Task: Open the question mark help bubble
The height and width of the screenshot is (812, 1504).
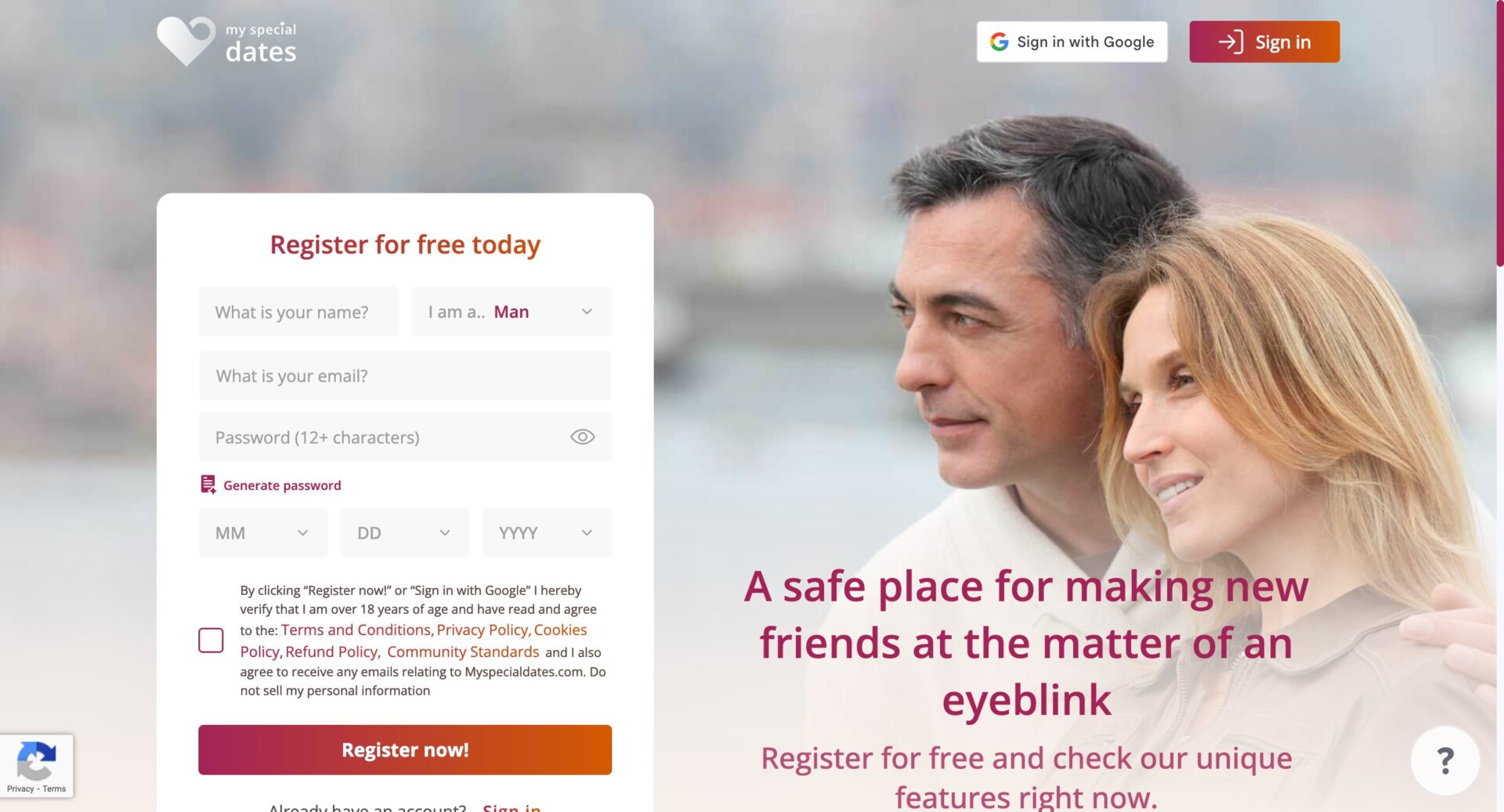Action: tap(1445, 760)
